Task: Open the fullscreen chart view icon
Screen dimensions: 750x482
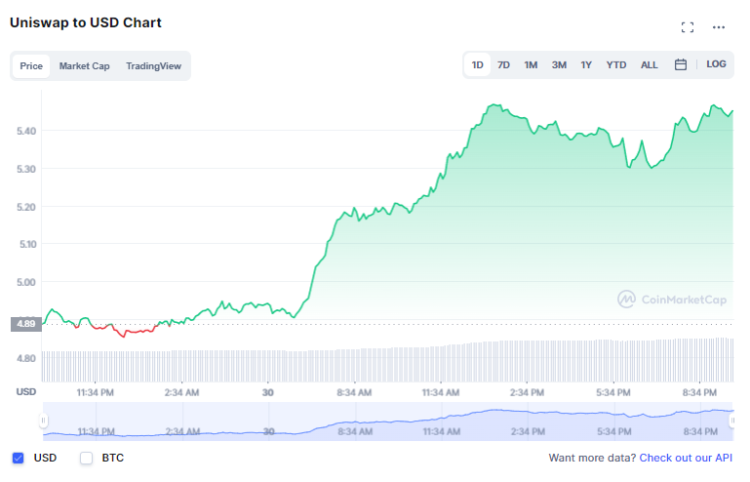Action: (687, 27)
